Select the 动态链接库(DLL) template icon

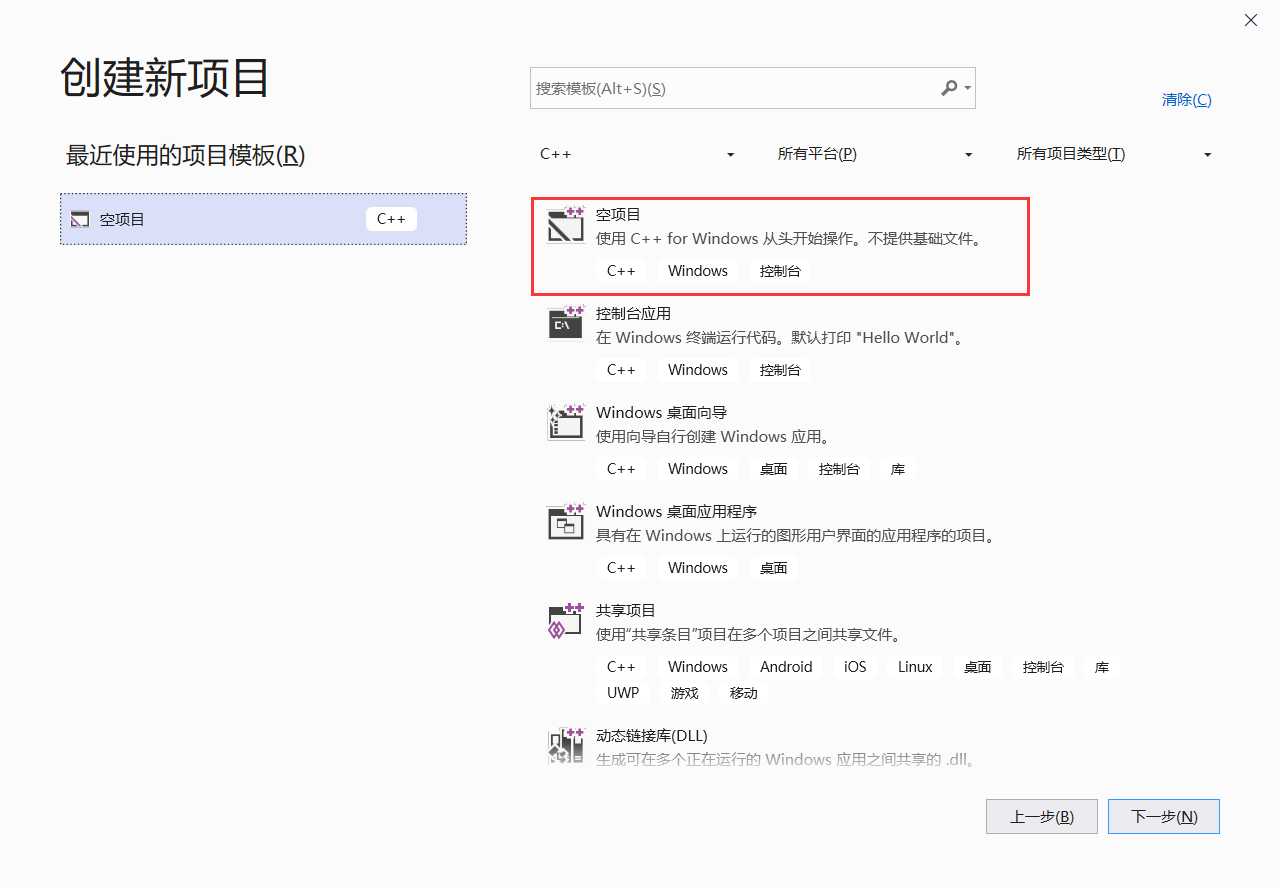coord(566,745)
